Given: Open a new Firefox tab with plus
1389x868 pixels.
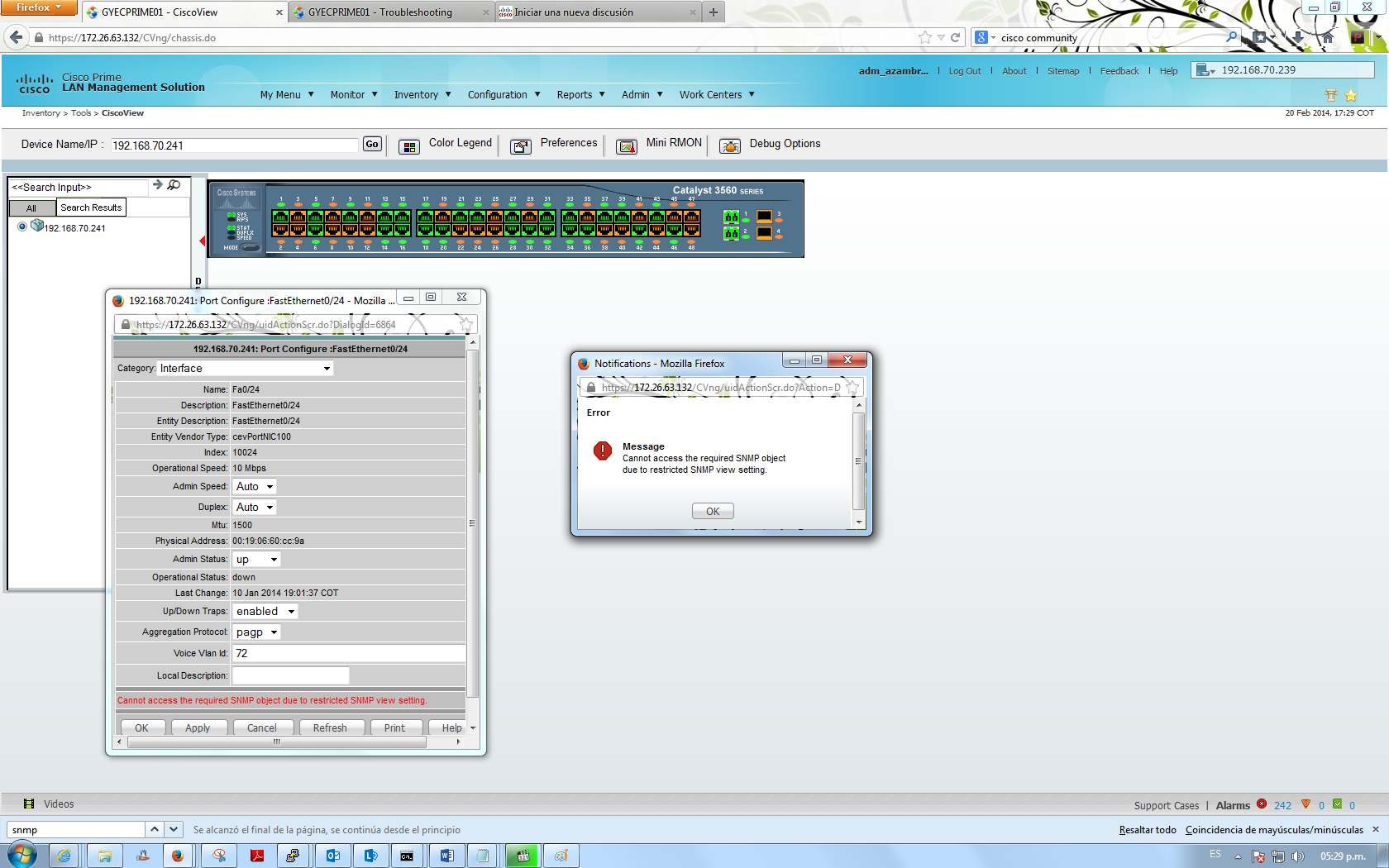Looking at the screenshot, I should [x=714, y=12].
